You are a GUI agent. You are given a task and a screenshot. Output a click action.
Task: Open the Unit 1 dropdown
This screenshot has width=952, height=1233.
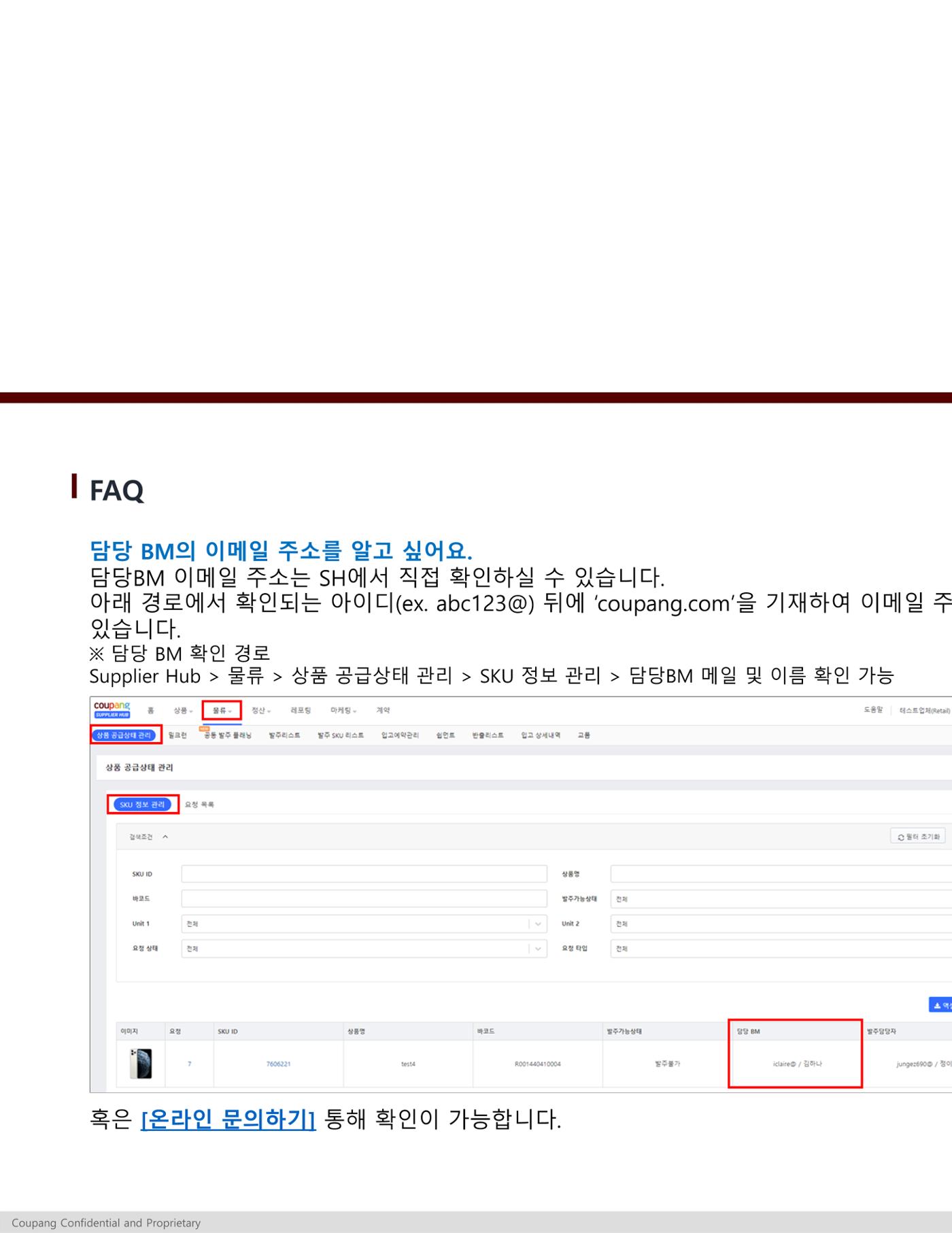364,924
